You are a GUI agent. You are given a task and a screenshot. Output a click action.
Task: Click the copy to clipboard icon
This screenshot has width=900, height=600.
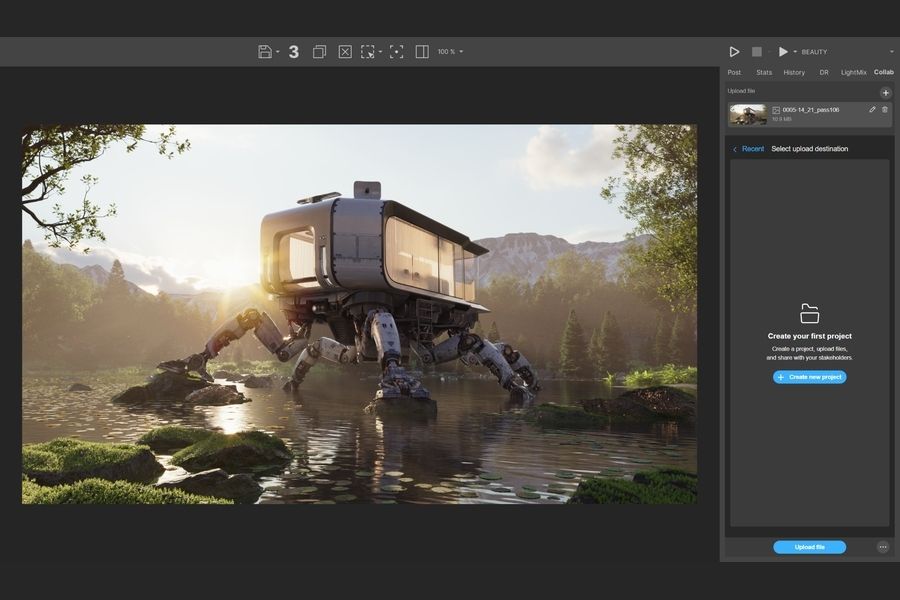click(x=319, y=52)
